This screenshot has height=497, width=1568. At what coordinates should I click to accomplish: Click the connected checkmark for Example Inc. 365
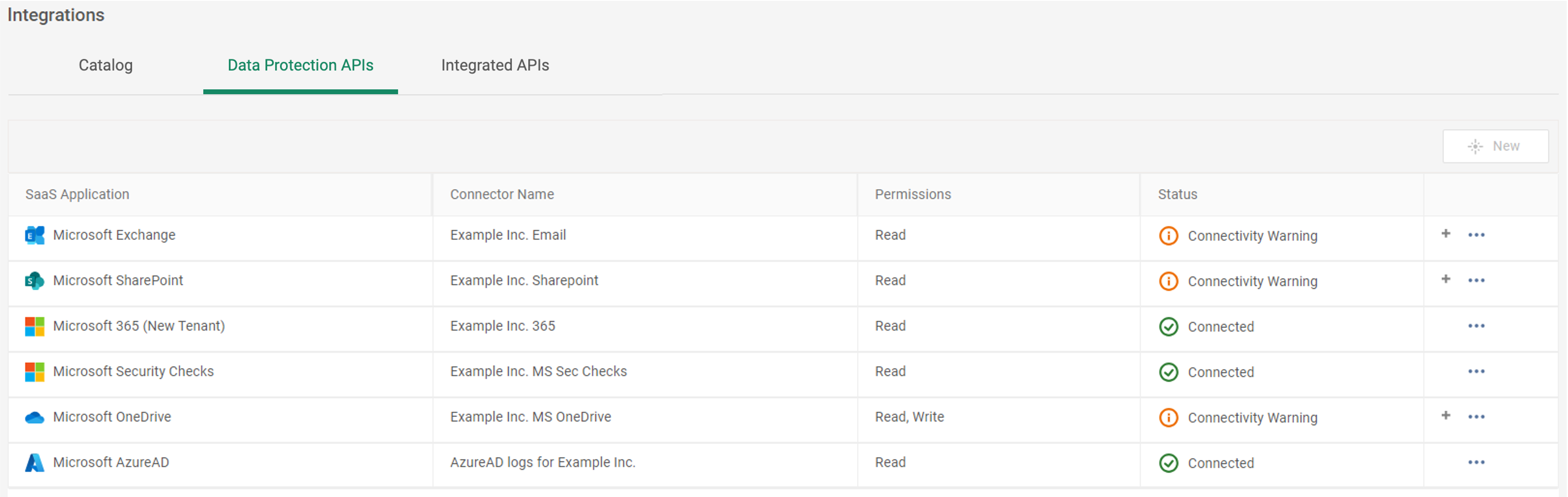pos(1168,327)
